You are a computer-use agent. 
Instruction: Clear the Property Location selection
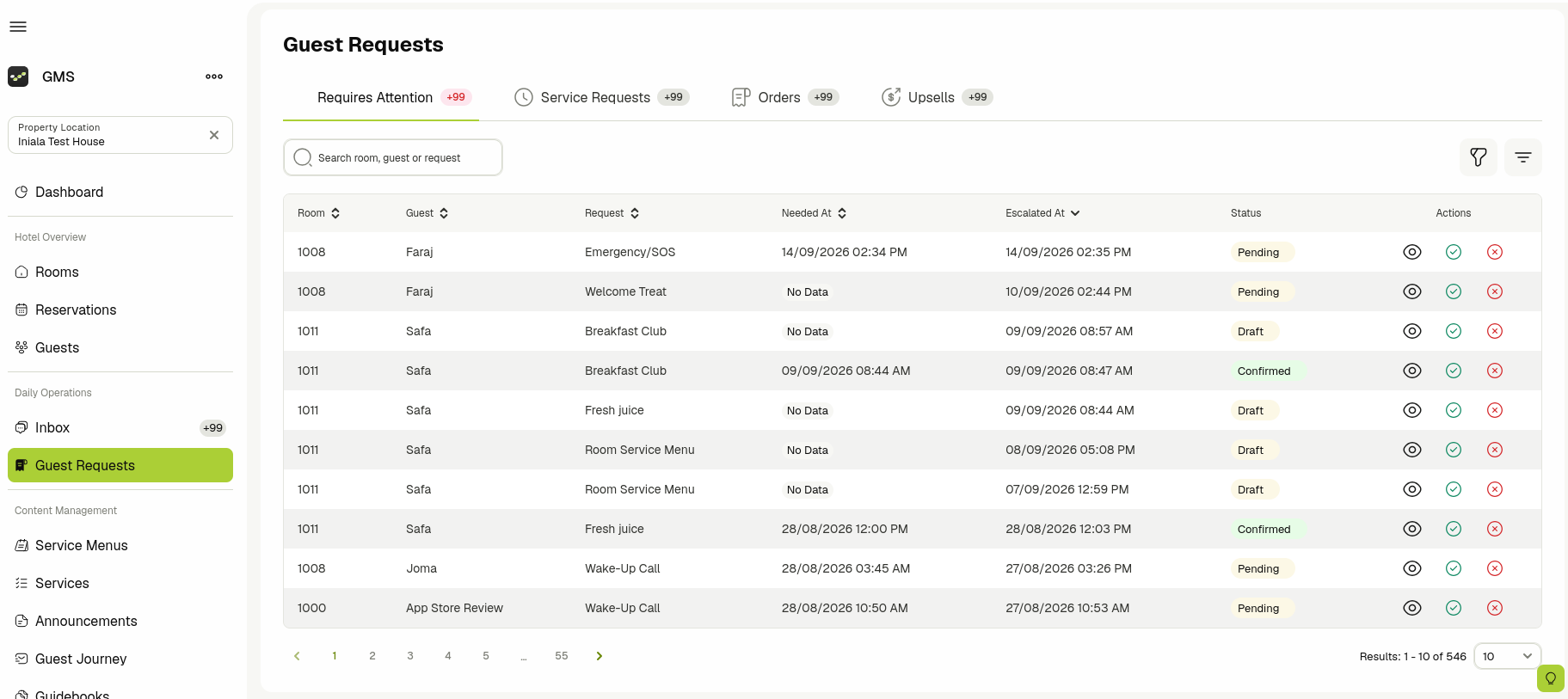tap(214, 135)
